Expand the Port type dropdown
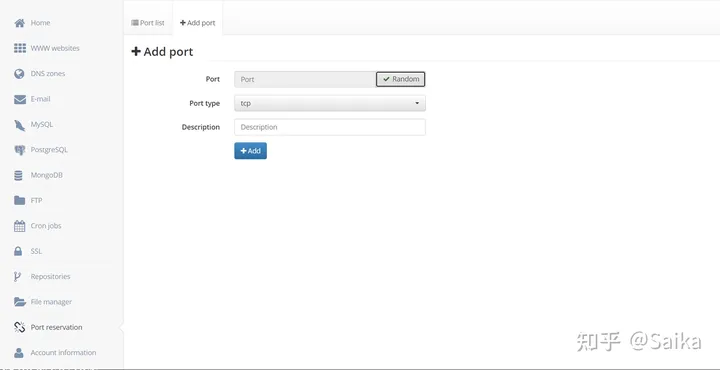Screen dimensions: 720x370 click(x=330, y=103)
